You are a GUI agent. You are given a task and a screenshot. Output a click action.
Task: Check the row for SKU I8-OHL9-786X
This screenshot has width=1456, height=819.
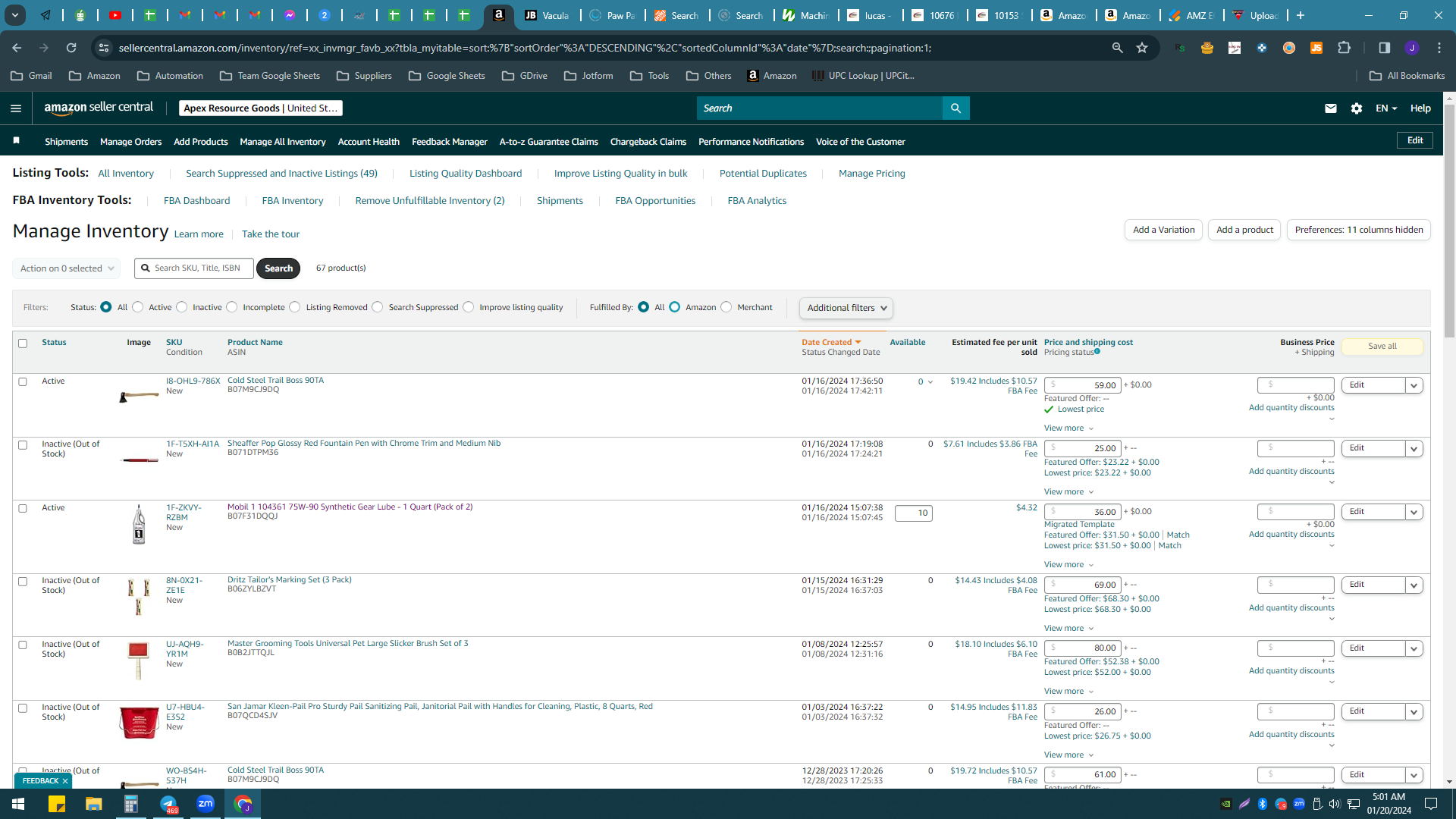(23, 382)
